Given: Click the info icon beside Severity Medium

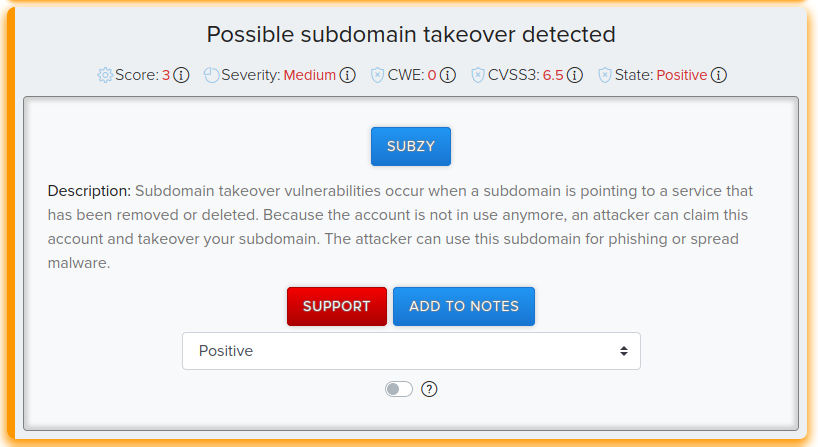Looking at the screenshot, I should [x=347, y=75].
